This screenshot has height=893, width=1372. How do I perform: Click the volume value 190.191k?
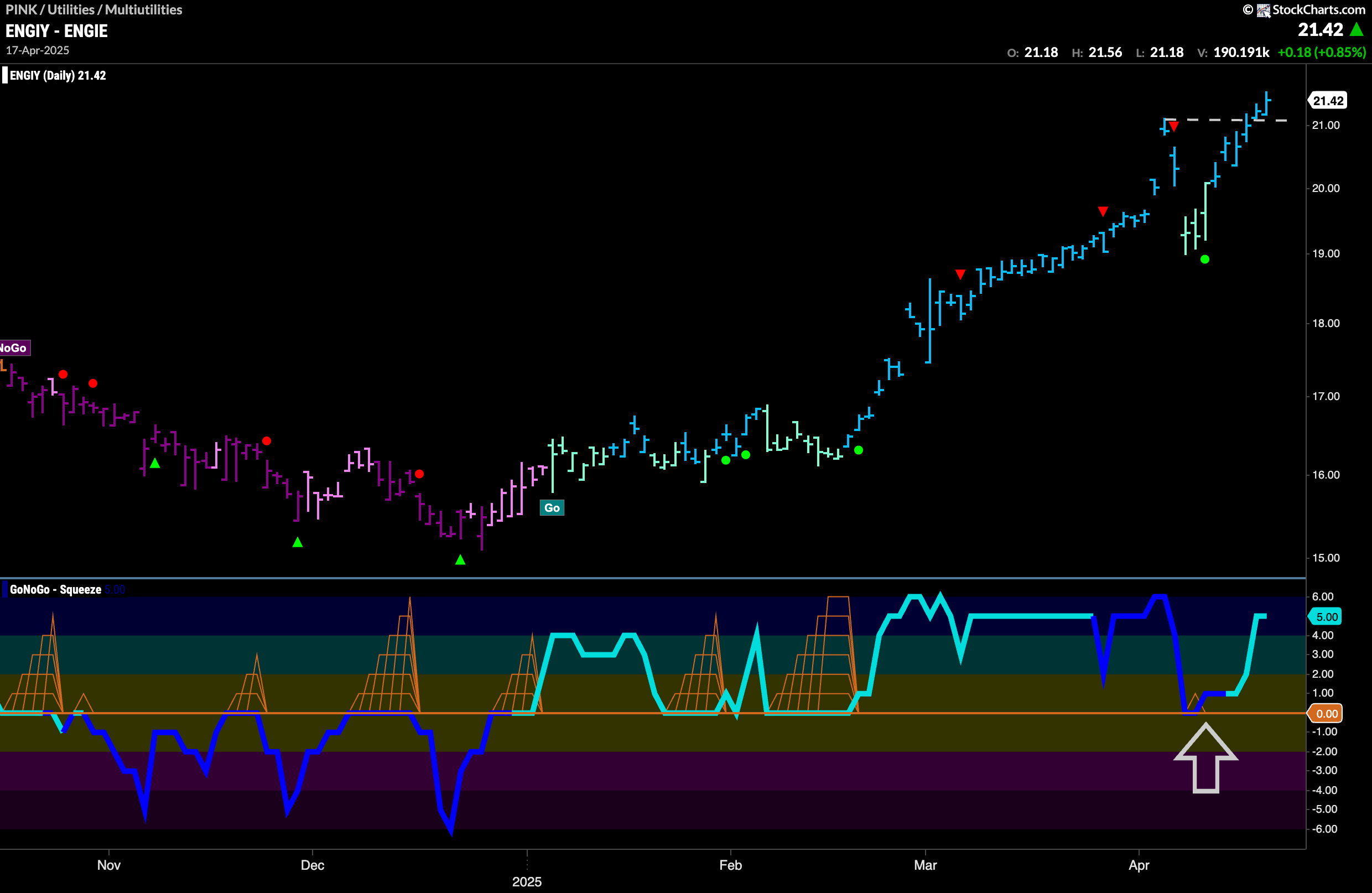pyautogui.click(x=1241, y=53)
